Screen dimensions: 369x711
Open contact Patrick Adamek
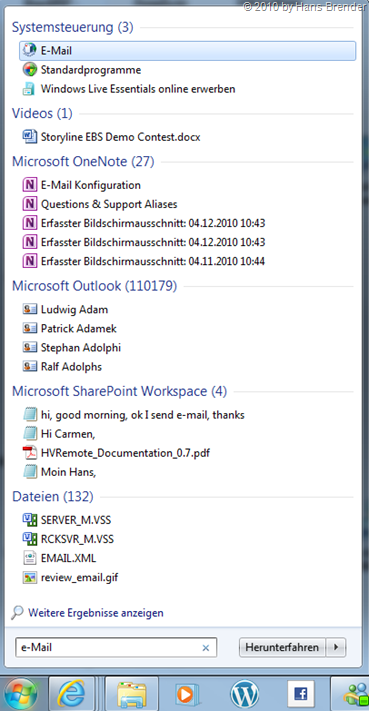pyautogui.click(x=79, y=329)
